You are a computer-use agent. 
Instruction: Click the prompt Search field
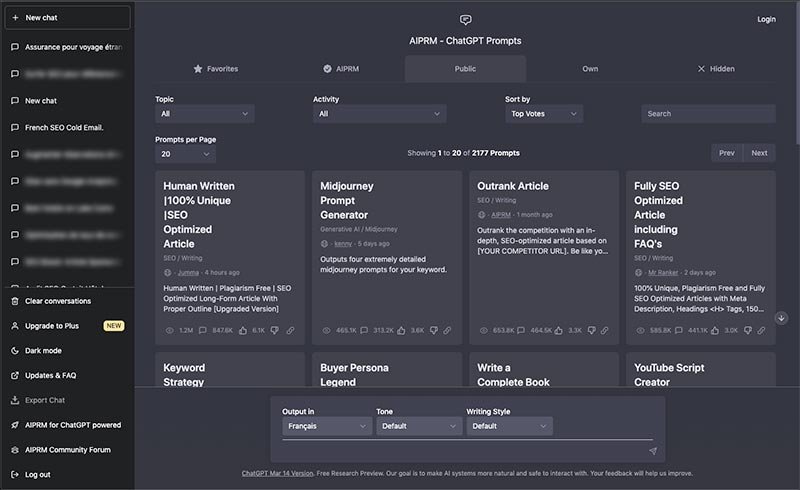point(708,114)
